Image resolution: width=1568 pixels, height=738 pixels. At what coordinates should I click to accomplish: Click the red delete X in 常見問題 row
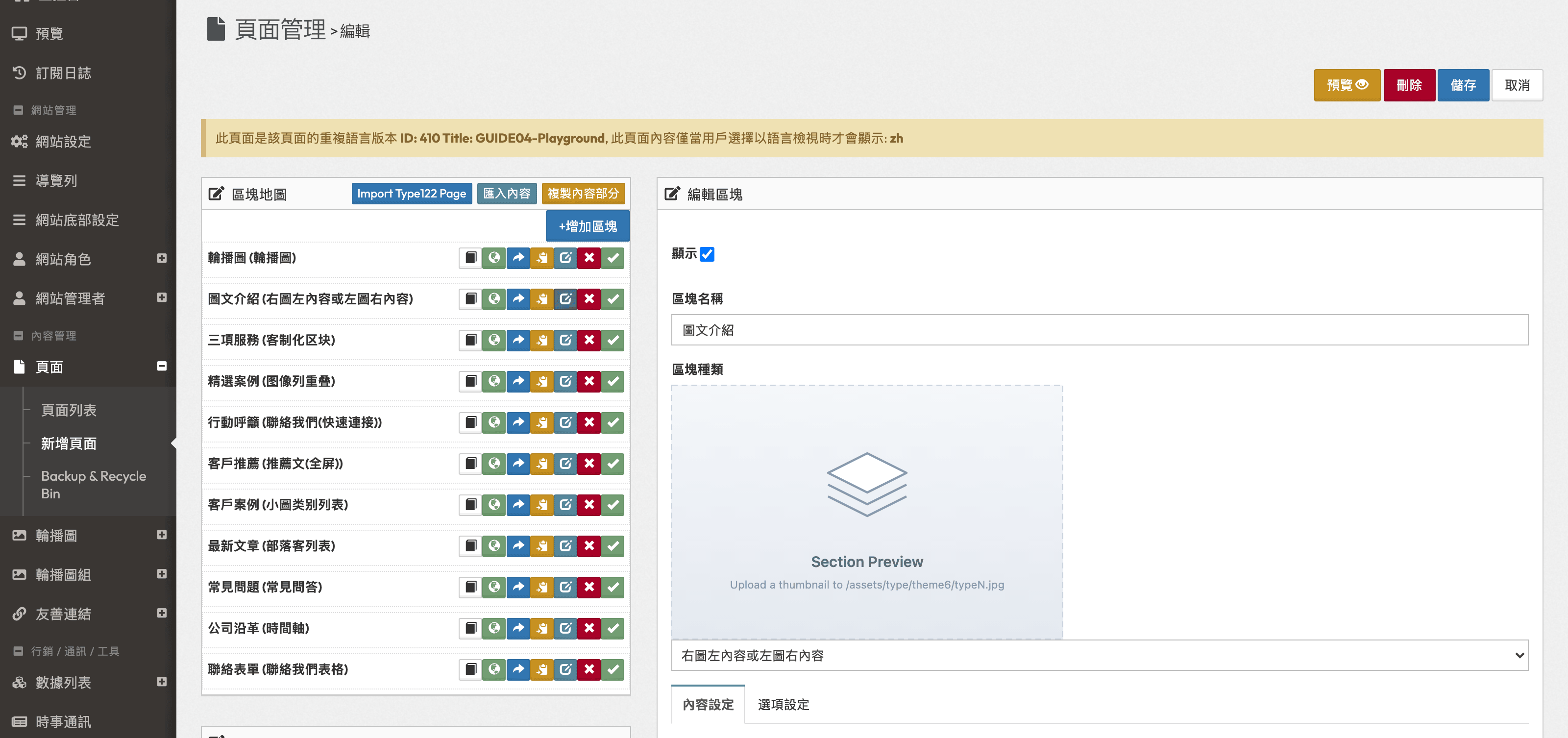click(589, 587)
